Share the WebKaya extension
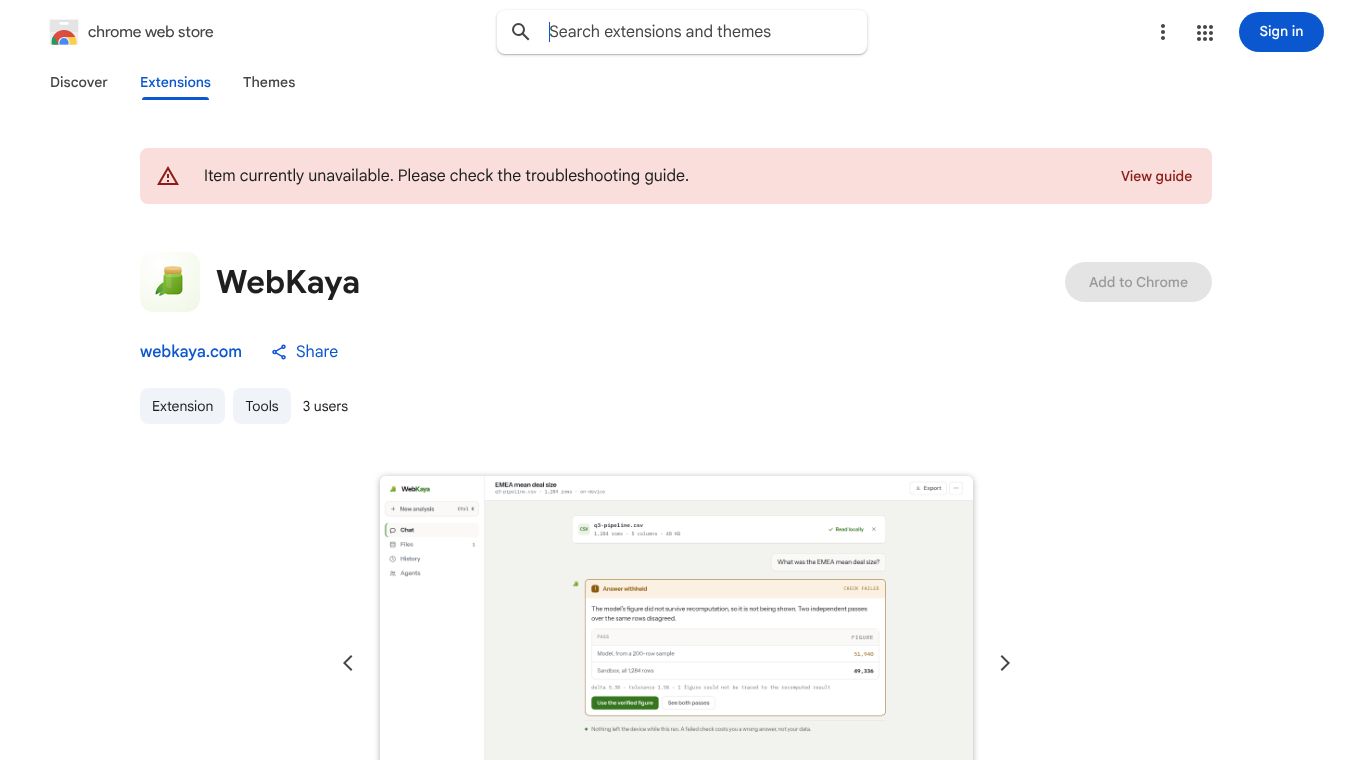 (305, 352)
